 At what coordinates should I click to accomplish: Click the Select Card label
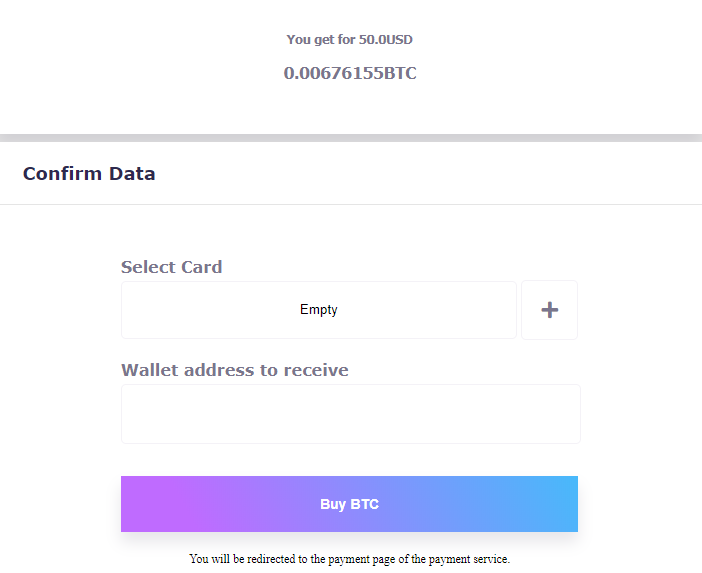pyautogui.click(x=172, y=267)
